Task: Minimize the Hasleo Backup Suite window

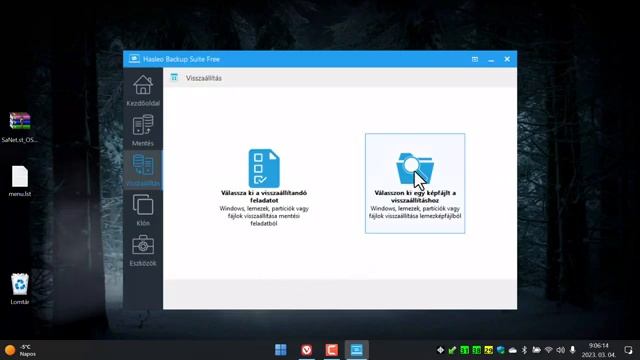Action: coord(491,60)
